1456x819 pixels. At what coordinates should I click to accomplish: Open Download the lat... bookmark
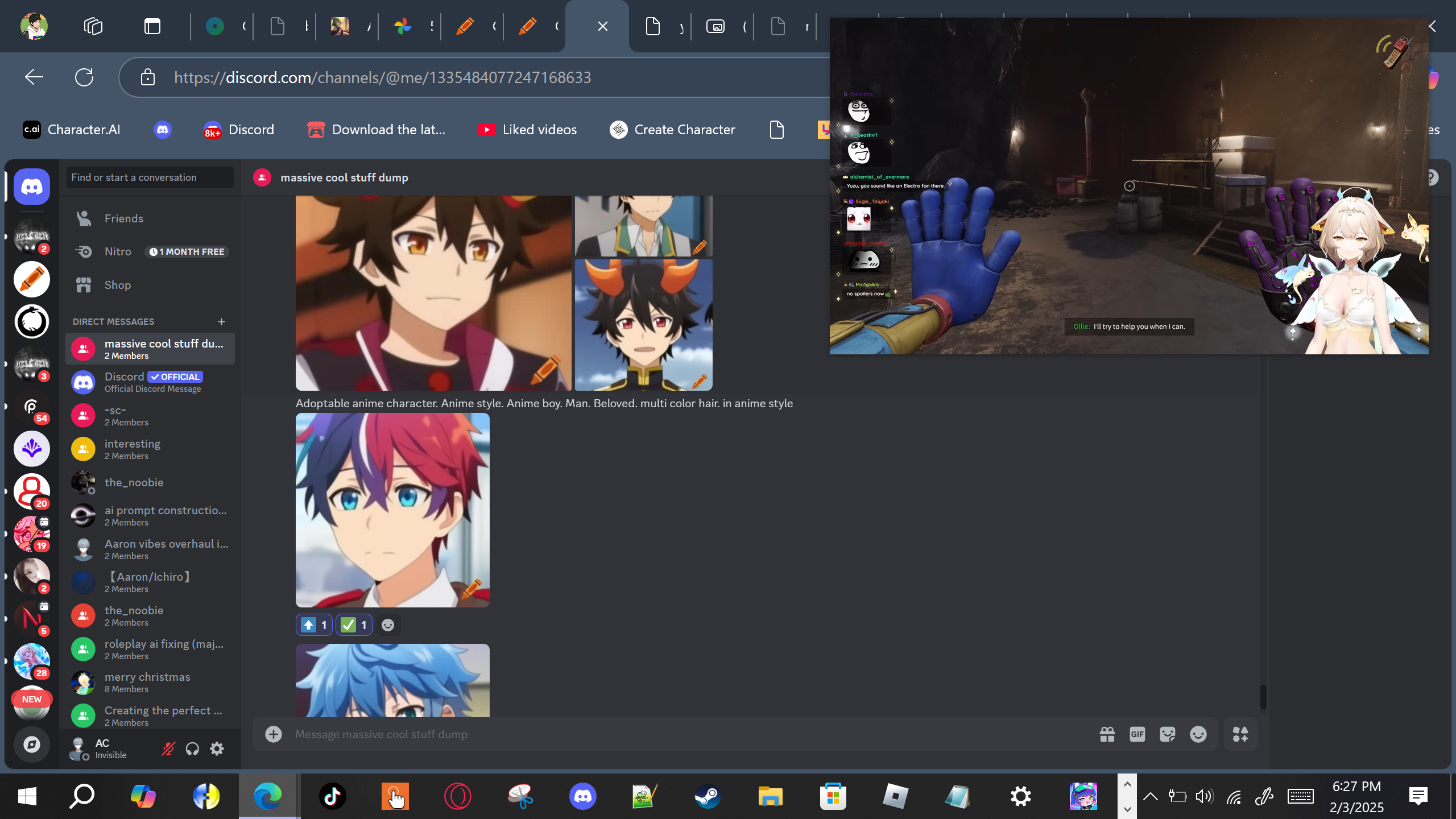pyautogui.click(x=376, y=130)
